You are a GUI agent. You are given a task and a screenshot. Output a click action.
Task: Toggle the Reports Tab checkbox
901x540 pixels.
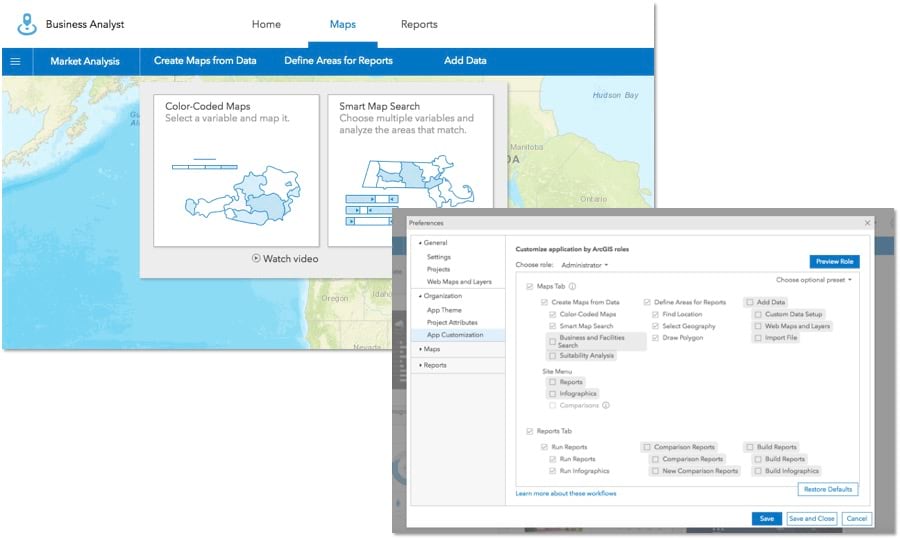(x=529, y=431)
